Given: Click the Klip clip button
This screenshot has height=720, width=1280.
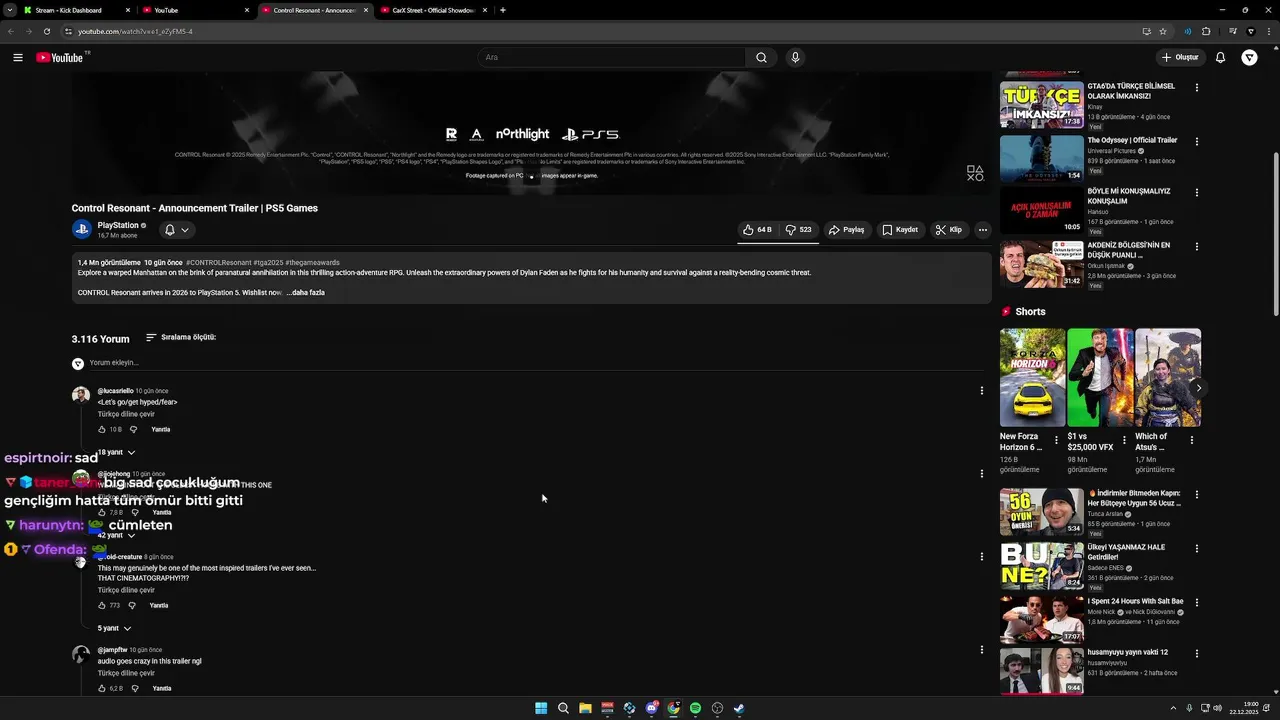Looking at the screenshot, I should pos(949,230).
